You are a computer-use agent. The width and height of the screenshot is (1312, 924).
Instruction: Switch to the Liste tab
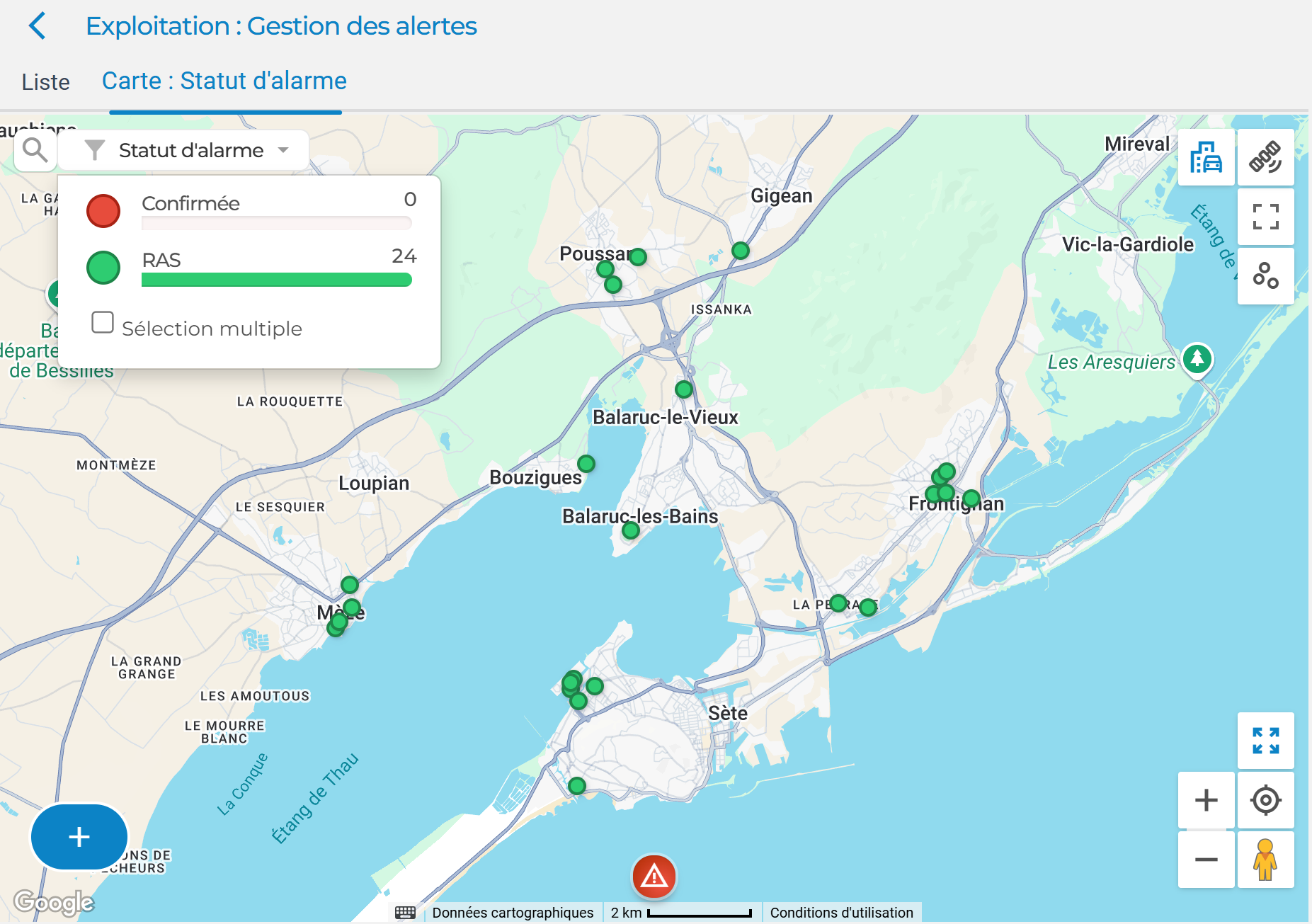(46, 82)
